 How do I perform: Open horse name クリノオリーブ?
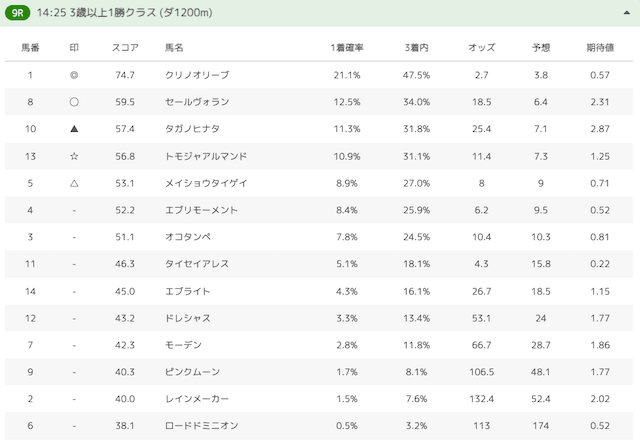(x=197, y=75)
